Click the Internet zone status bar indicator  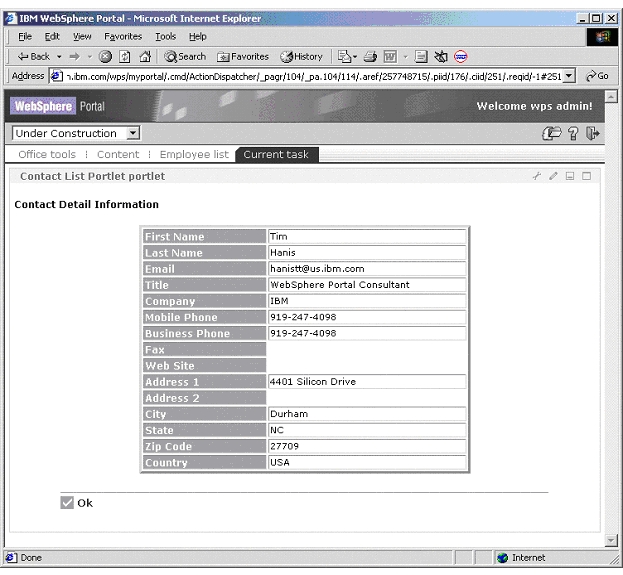[521, 558]
